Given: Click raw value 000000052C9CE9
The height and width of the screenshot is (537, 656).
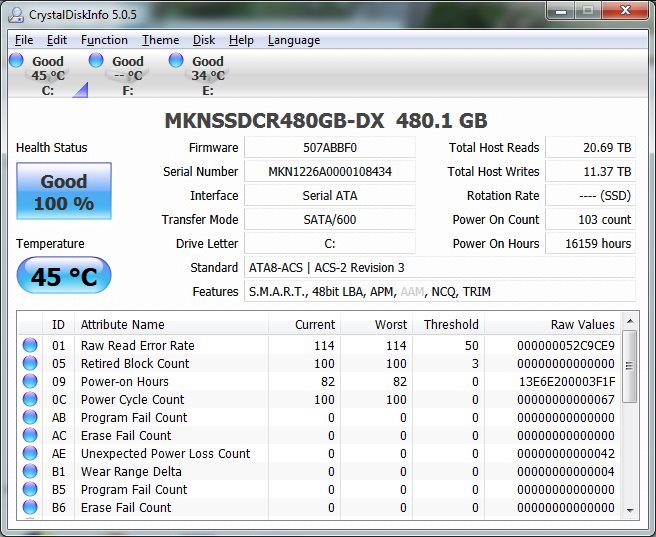Looking at the screenshot, I should point(566,345).
